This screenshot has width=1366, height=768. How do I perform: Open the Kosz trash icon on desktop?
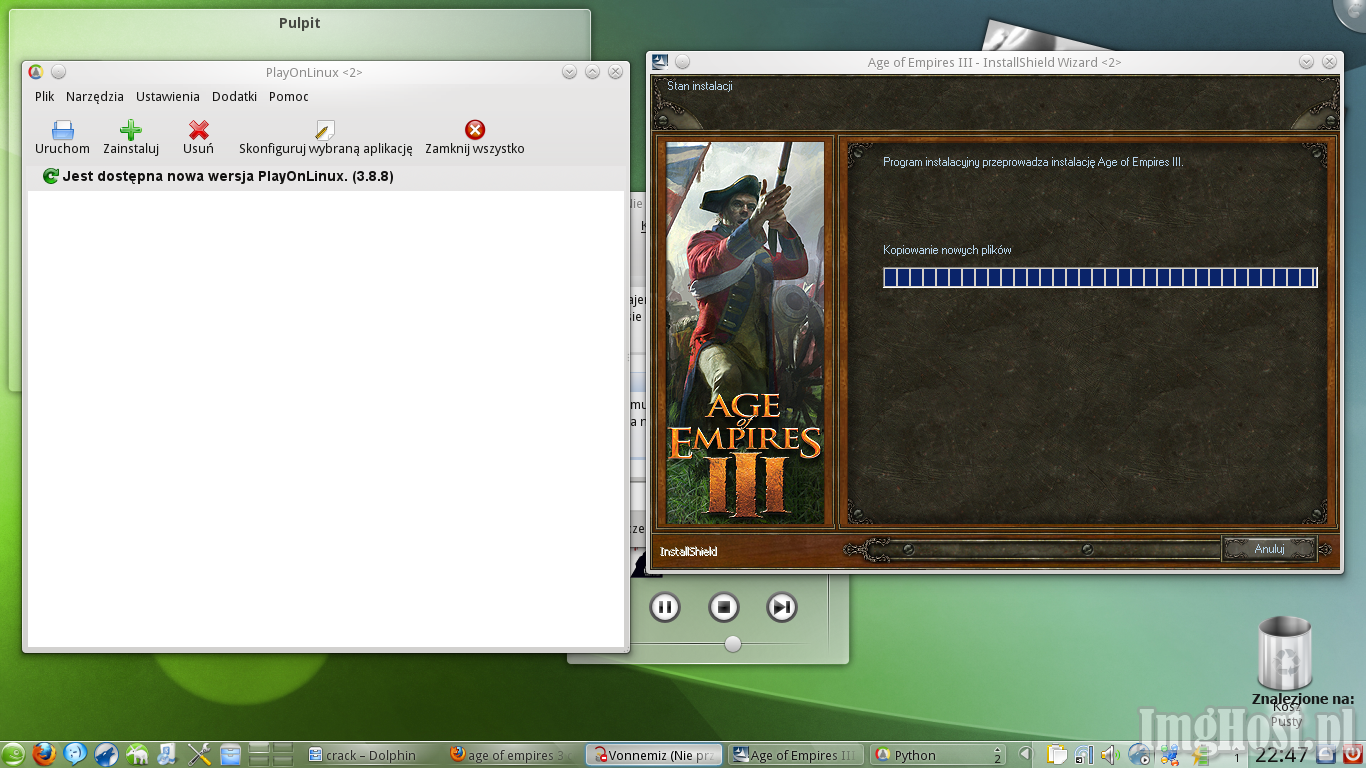[x=1286, y=655]
